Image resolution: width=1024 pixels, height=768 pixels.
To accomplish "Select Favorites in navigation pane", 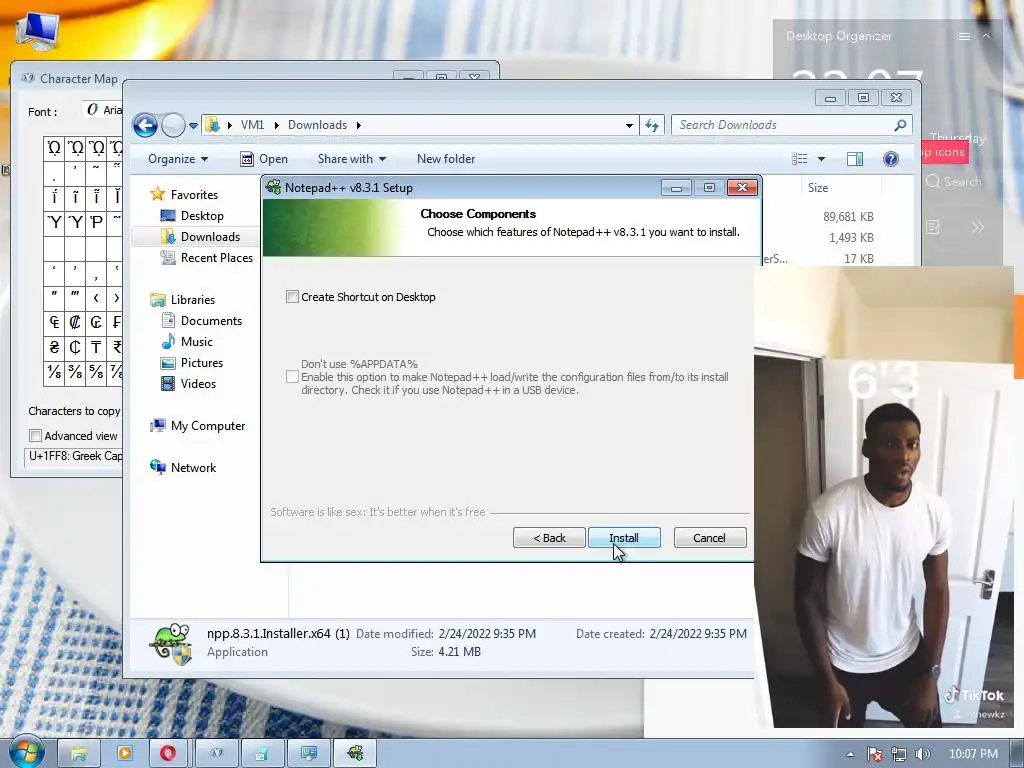I will (x=194, y=195).
